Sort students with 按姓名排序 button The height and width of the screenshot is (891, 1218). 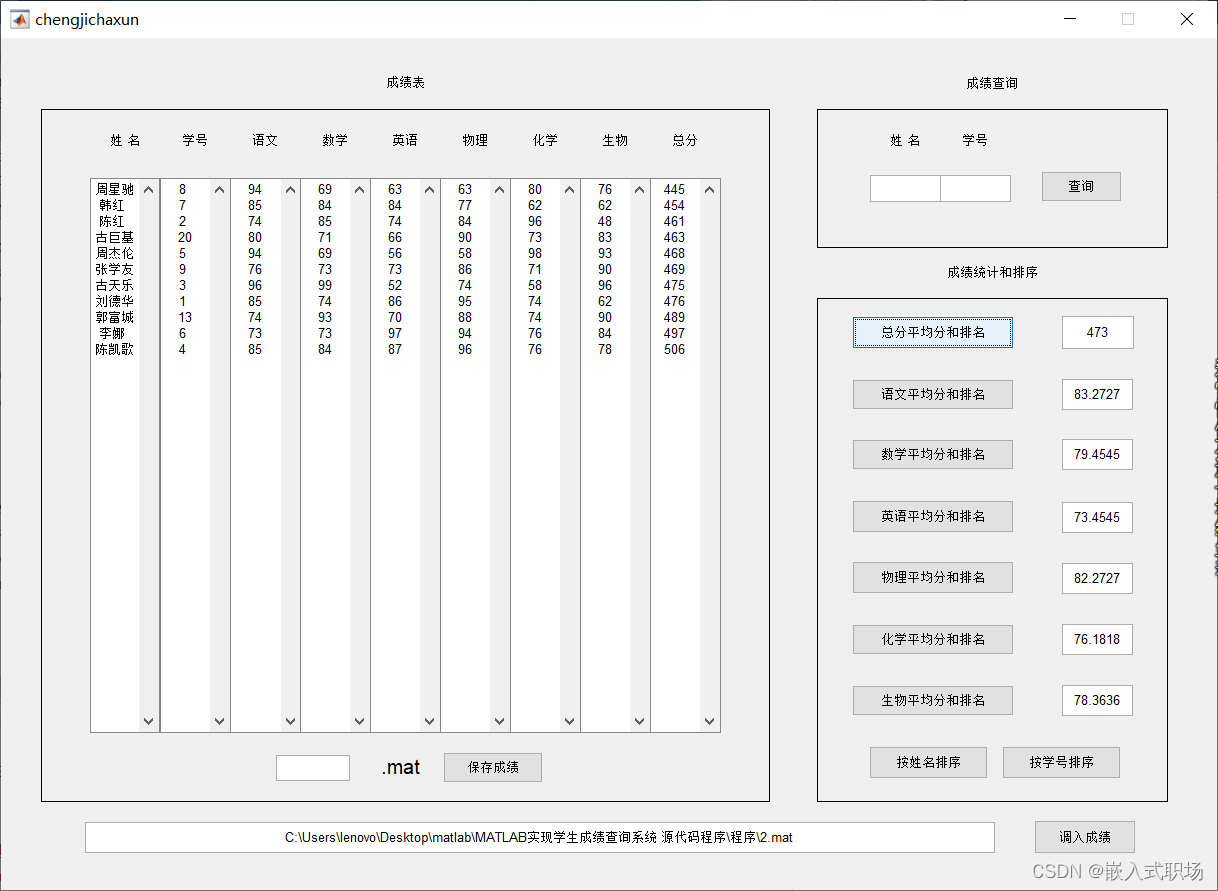[928, 762]
